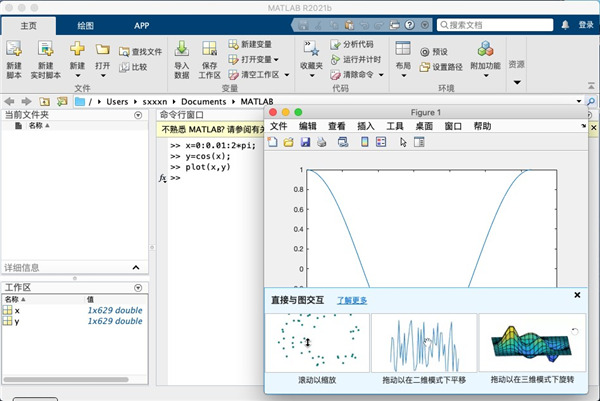
Task: Click the 新建实时脚本 (New Live Script) icon
Action: click(46, 49)
